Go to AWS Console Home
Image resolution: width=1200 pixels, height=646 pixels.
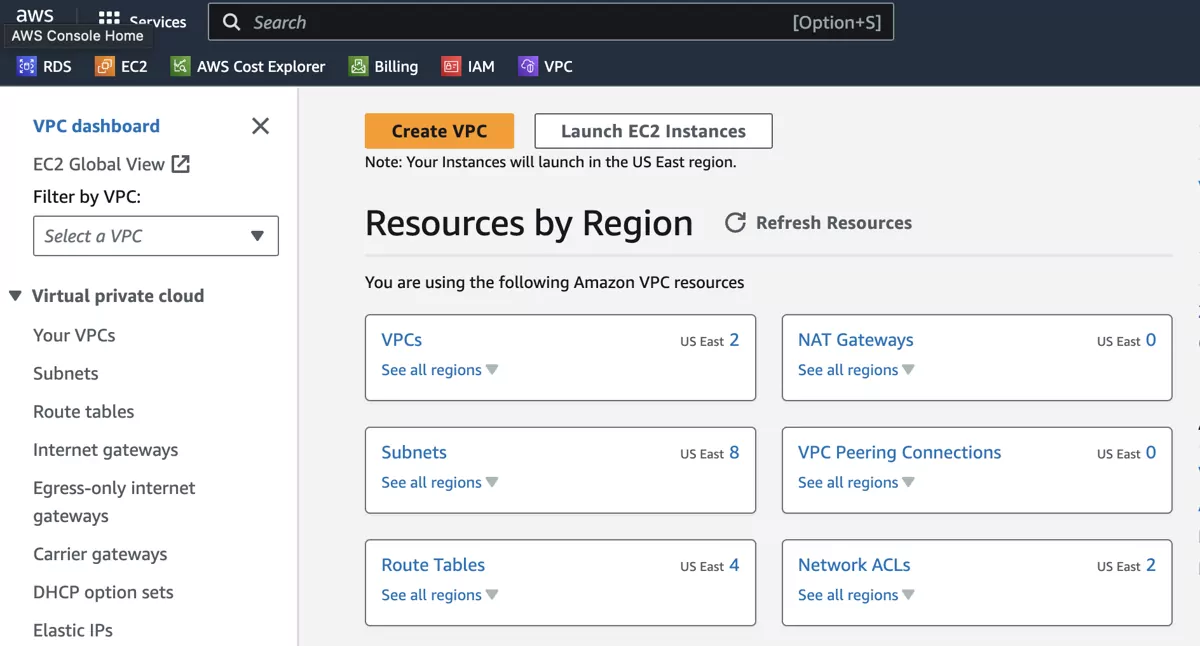coord(78,36)
